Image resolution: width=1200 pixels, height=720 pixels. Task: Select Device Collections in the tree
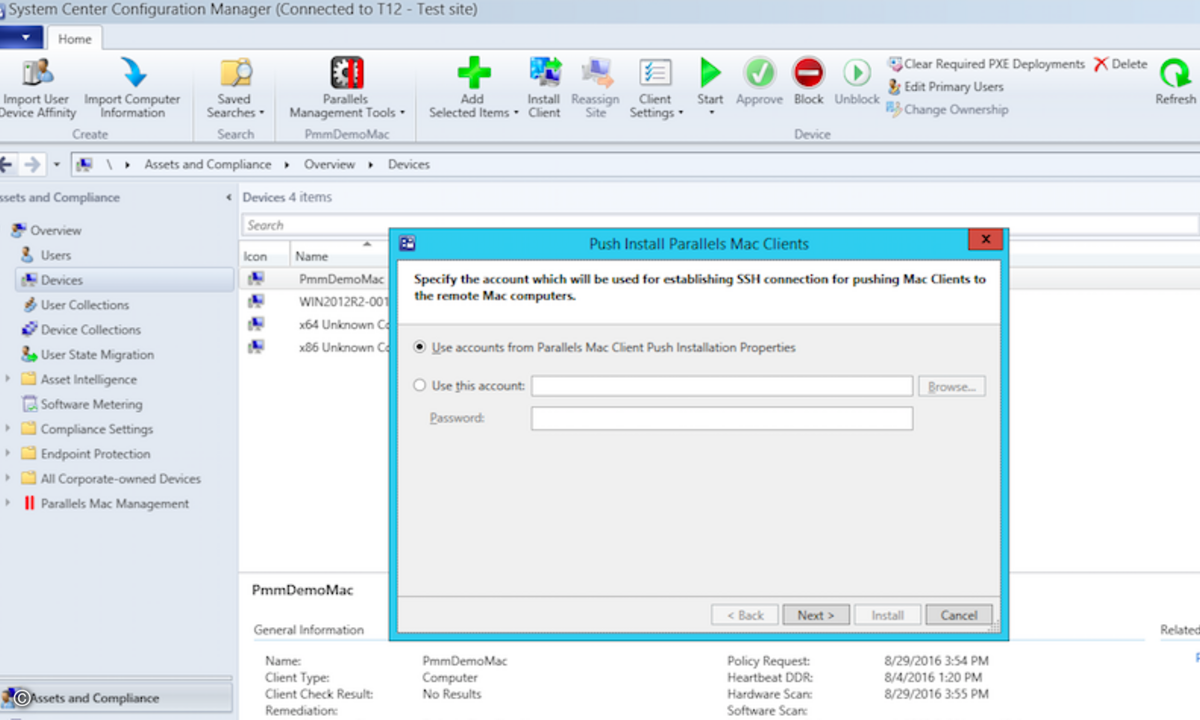click(91, 330)
